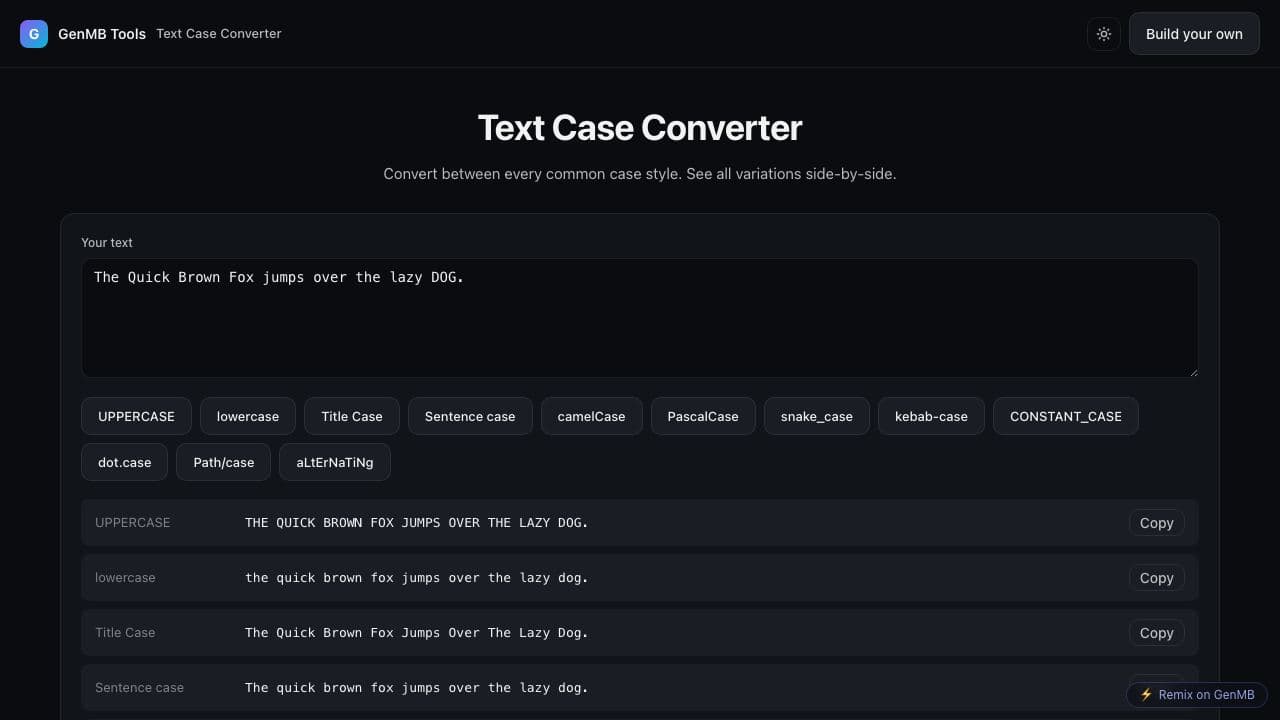1280x720 pixels.
Task: Select the Title Case button
Action: pyautogui.click(x=352, y=416)
